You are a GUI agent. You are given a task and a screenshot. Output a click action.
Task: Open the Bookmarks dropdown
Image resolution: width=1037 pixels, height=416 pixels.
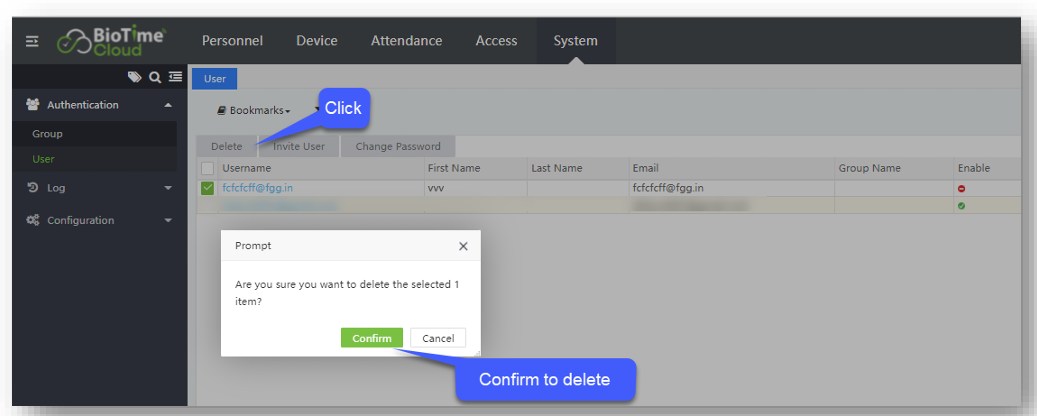tap(254, 111)
